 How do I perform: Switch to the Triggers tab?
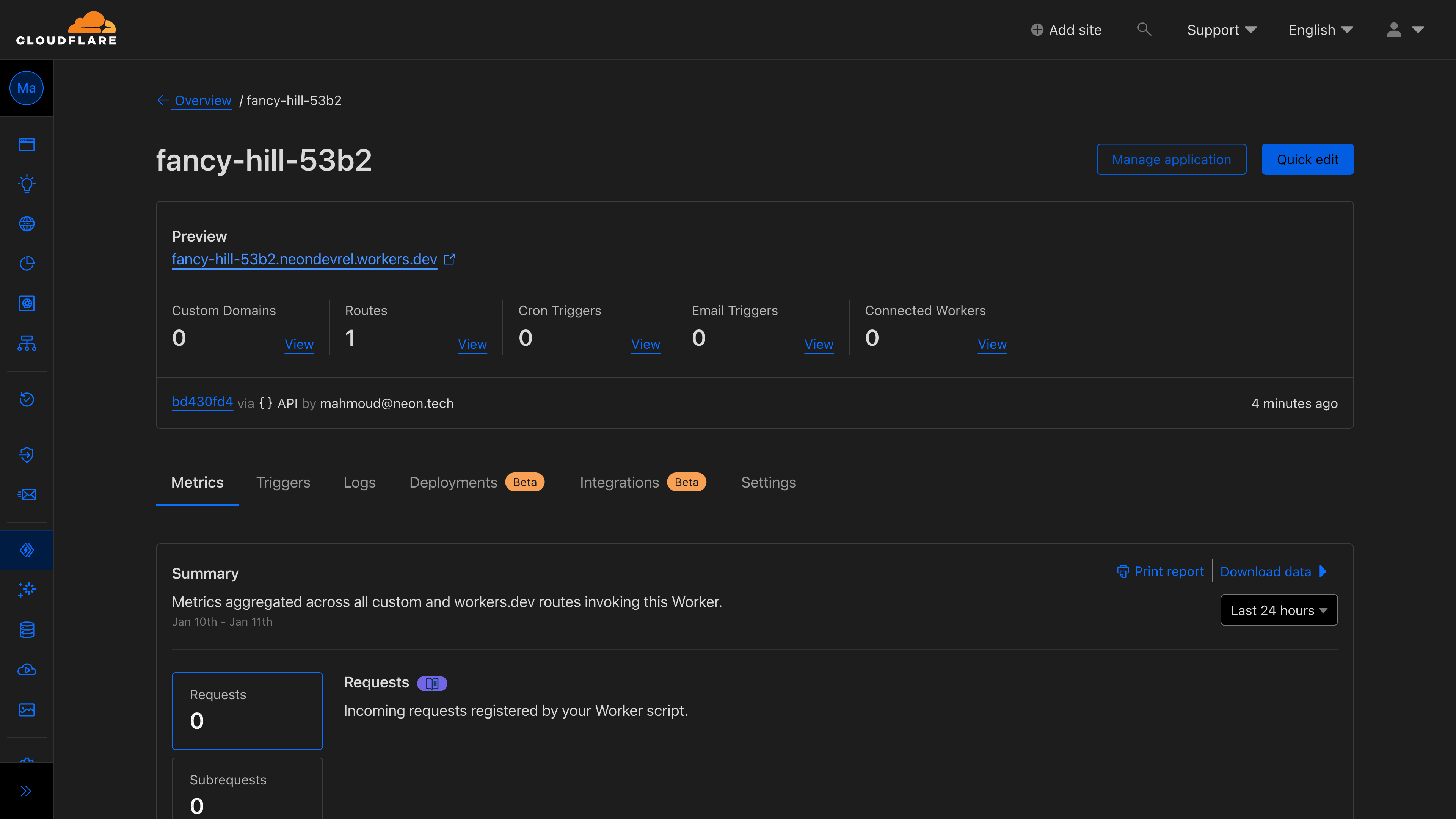[x=282, y=482]
